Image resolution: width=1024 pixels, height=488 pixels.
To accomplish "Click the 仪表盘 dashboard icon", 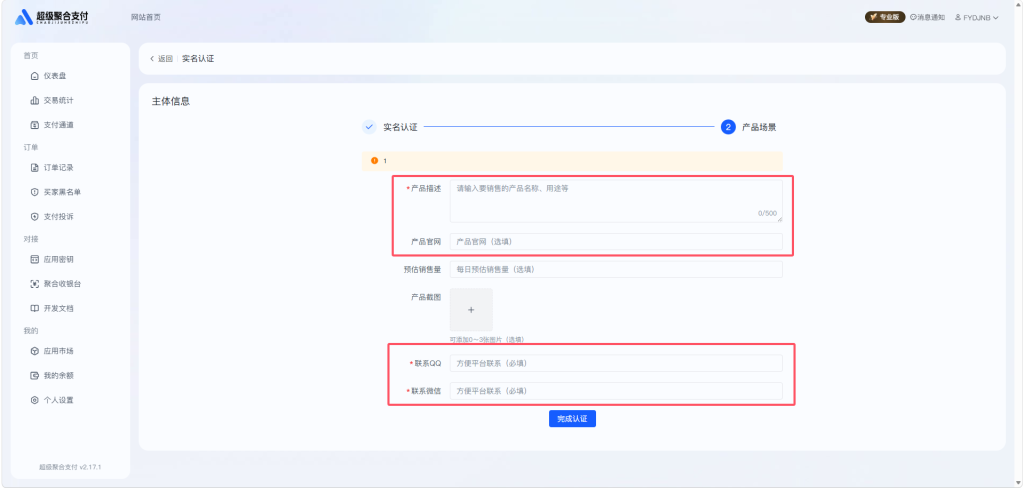I will pos(35,76).
